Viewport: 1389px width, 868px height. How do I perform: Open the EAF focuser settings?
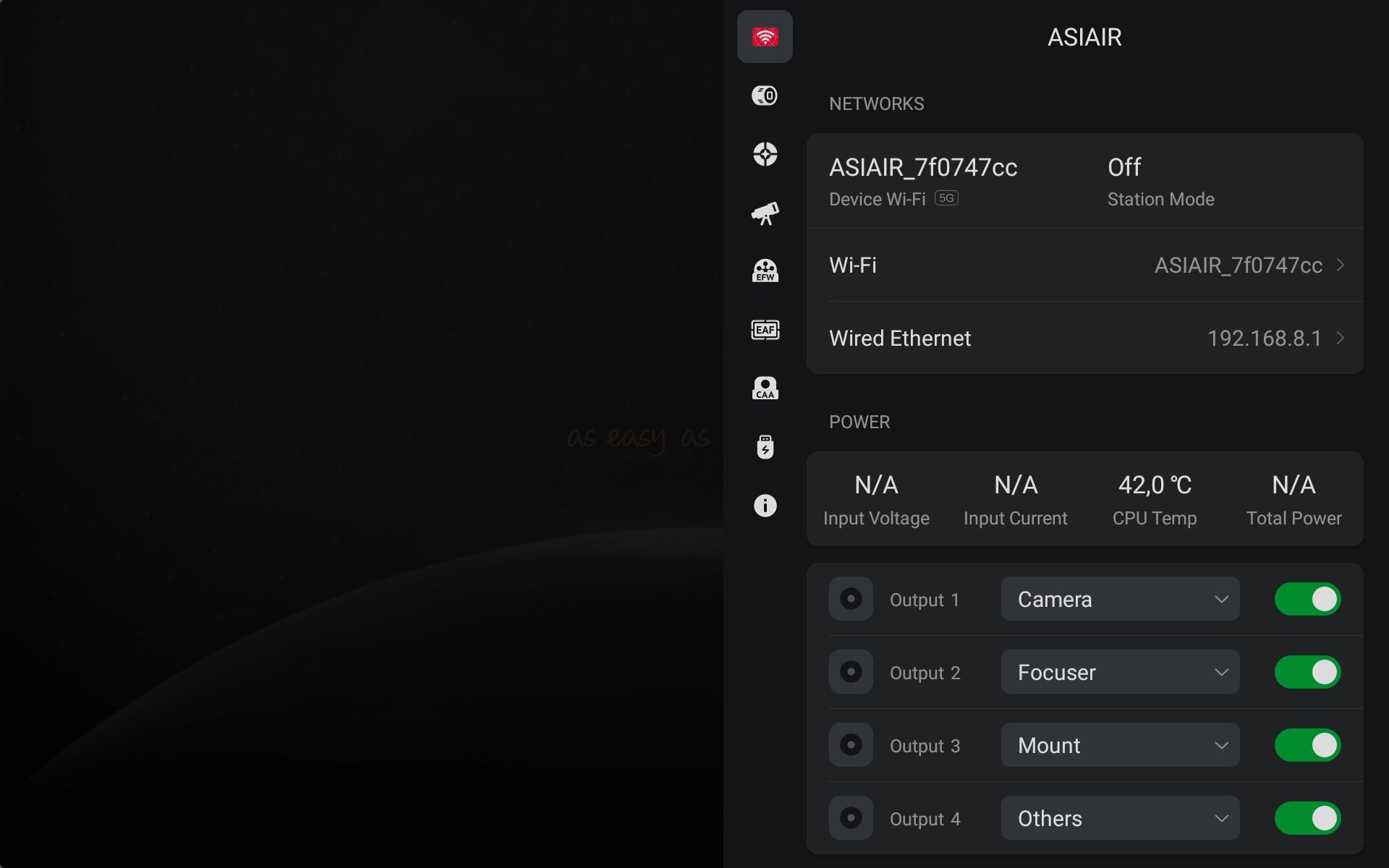pyautogui.click(x=765, y=330)
